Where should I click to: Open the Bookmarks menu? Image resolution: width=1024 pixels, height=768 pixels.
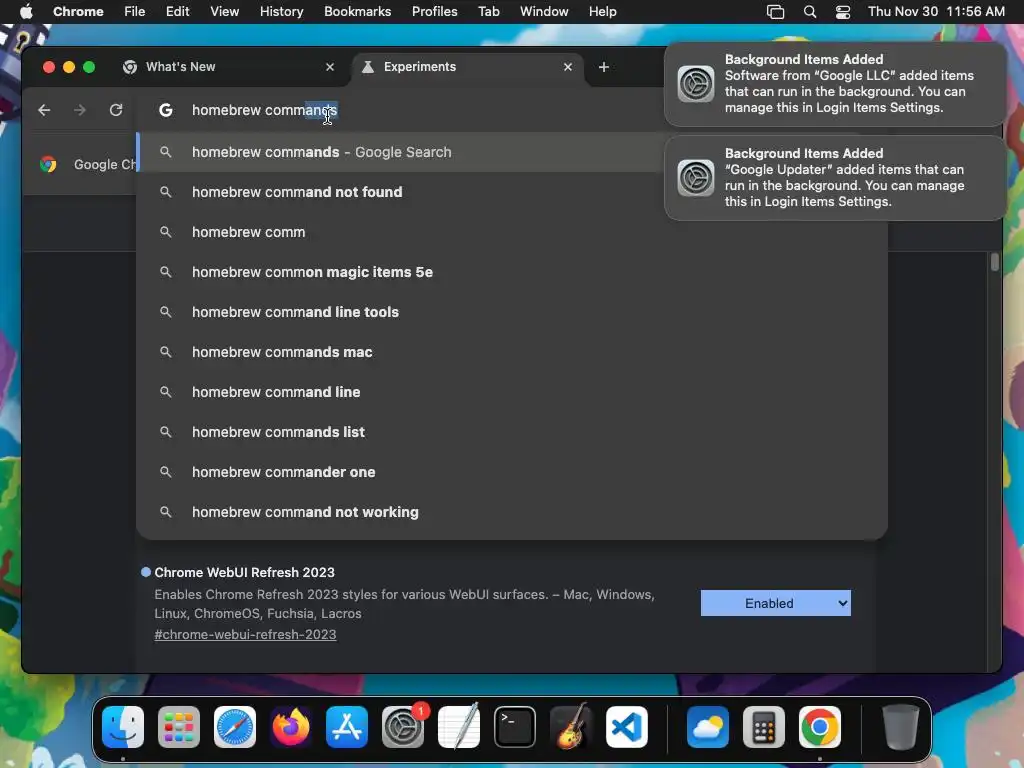[x=357, y=12]
